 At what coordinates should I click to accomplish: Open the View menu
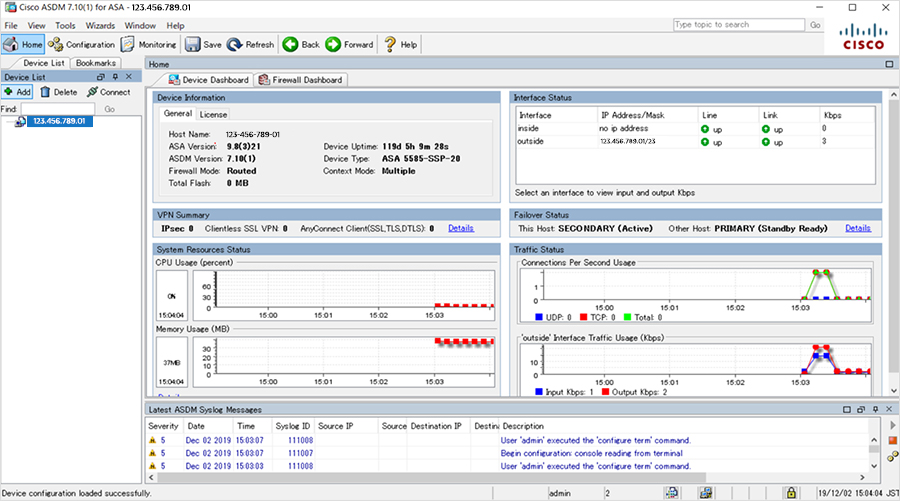[x=36, y=25]
